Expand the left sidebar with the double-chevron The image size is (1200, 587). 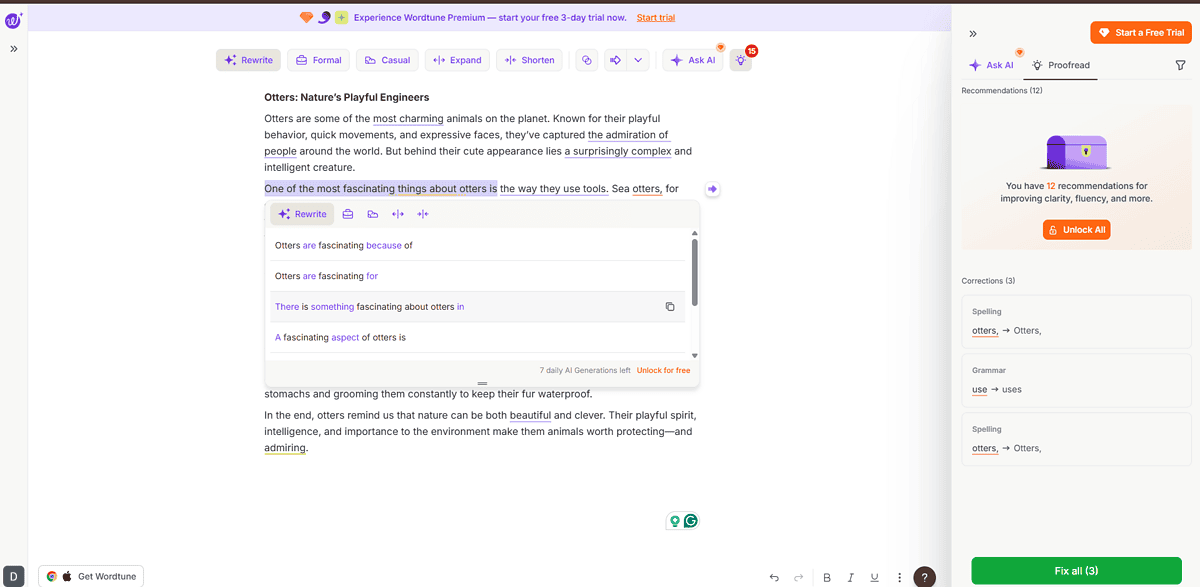14,48
